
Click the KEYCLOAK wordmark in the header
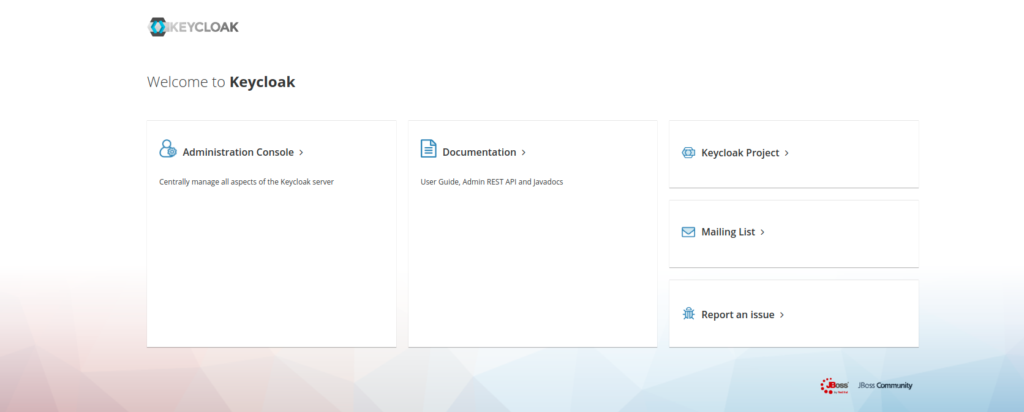[x=205, y=27]
